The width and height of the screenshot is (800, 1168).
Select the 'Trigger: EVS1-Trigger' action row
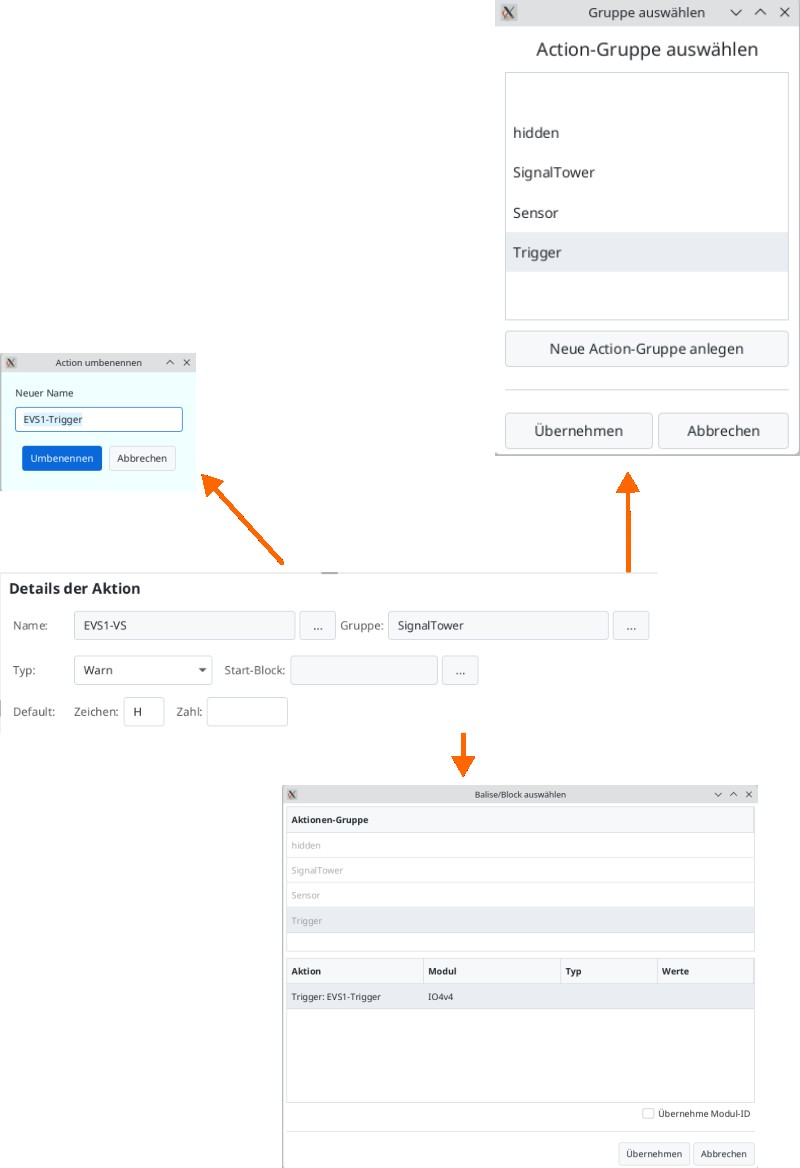(x=520, y=997)
